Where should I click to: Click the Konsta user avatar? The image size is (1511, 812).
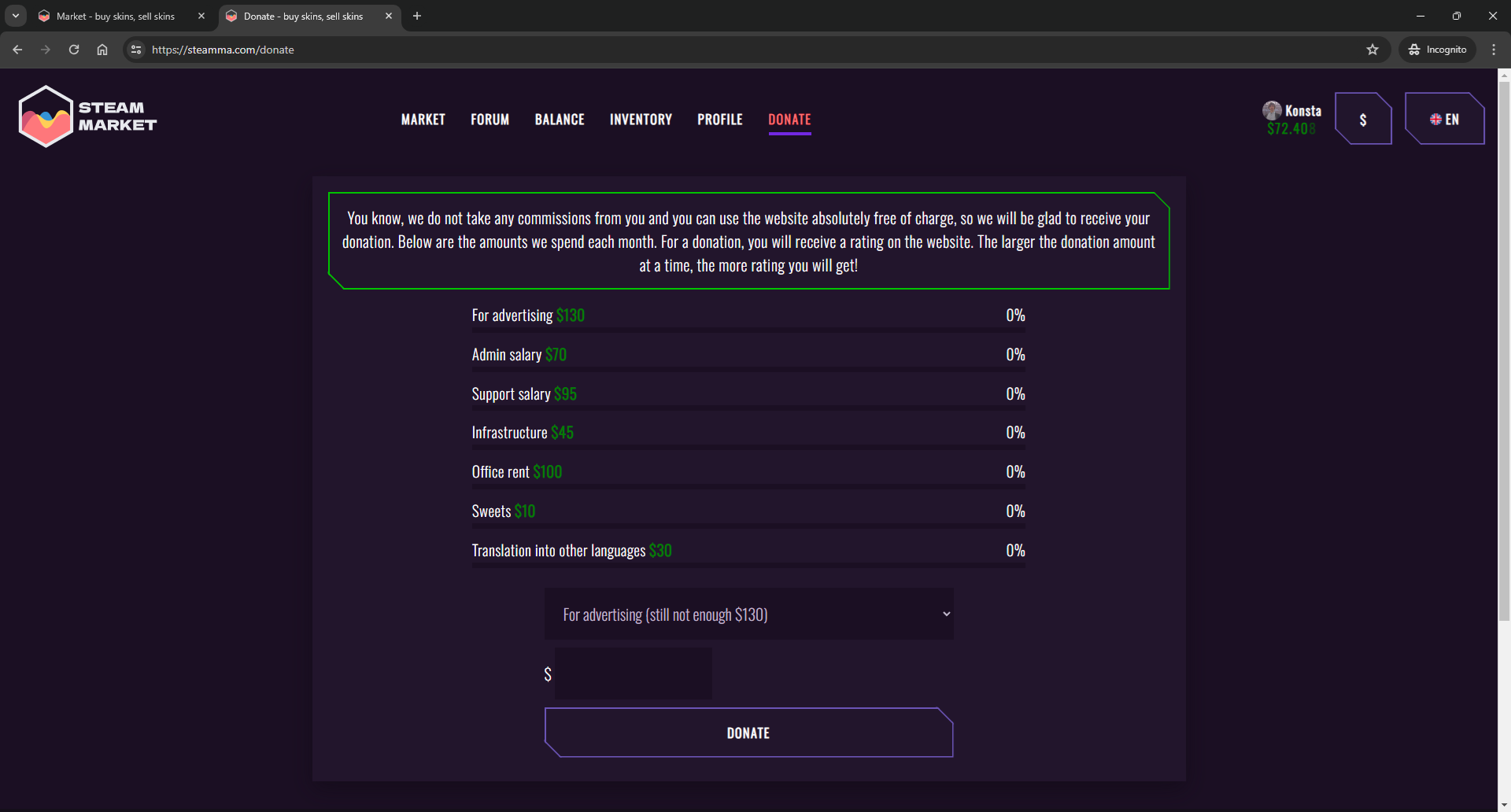pyautogui.click(x=1272, y=110)
